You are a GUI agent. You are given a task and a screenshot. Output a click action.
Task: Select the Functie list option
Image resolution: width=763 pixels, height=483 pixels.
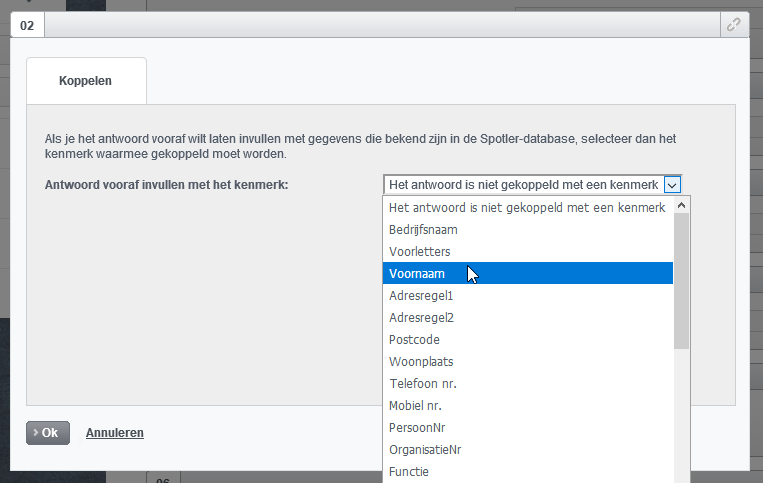[x=409, y=471]
